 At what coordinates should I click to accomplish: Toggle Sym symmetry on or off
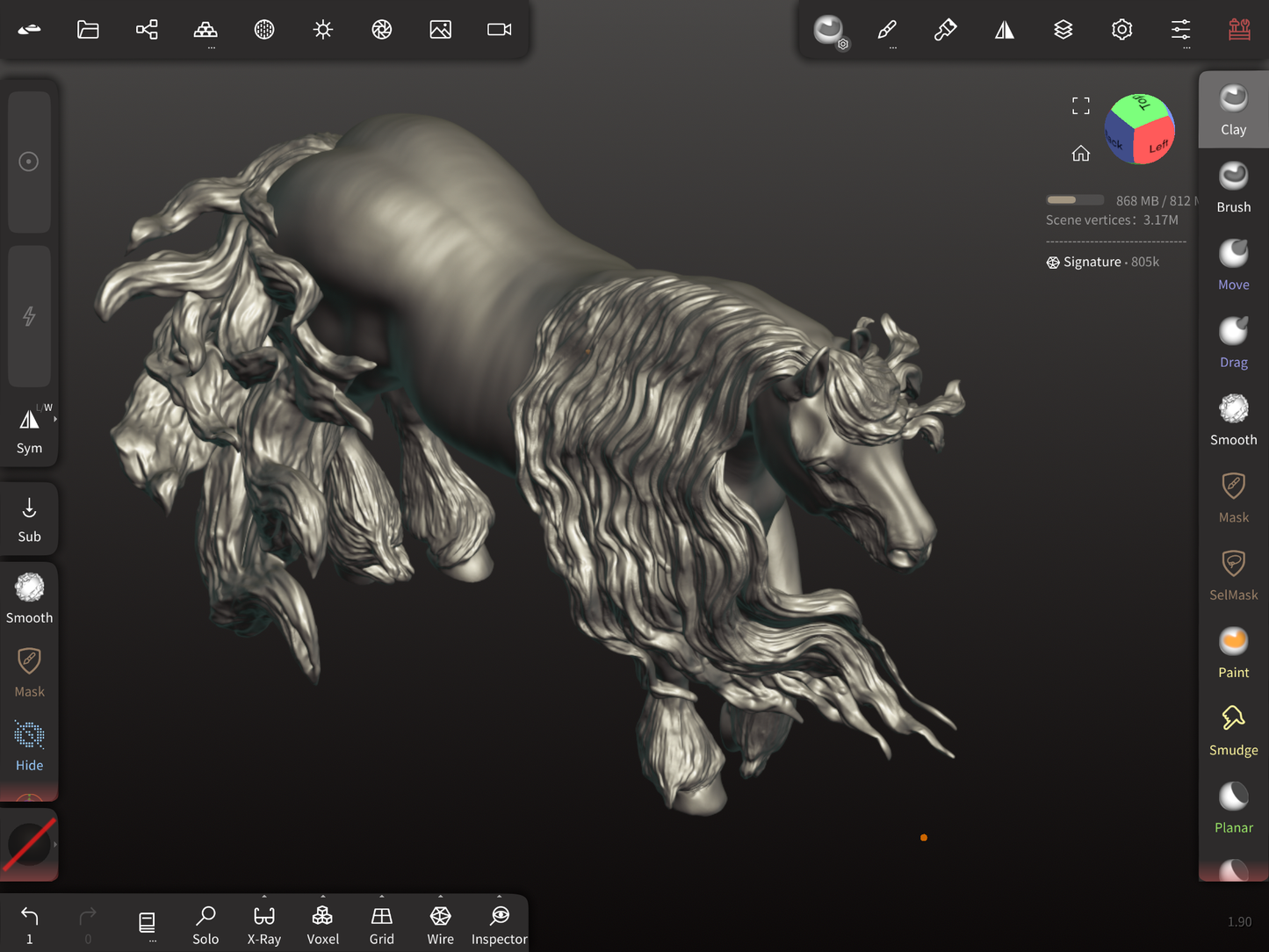[29, 430]
